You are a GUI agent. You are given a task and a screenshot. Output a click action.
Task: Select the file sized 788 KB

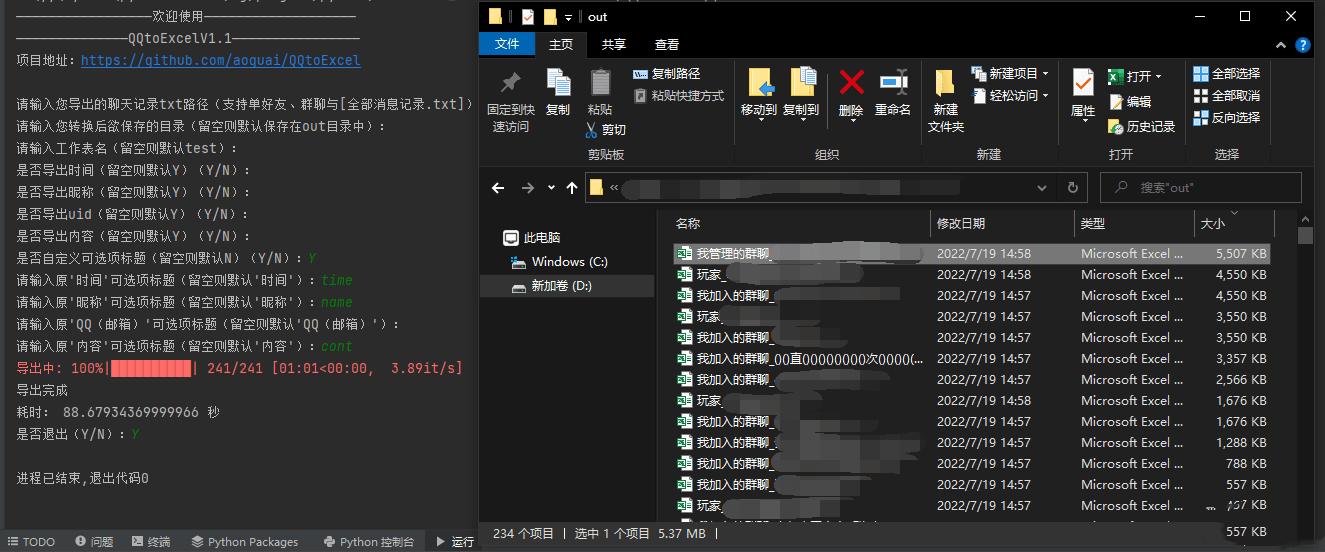tap(972, 463)
